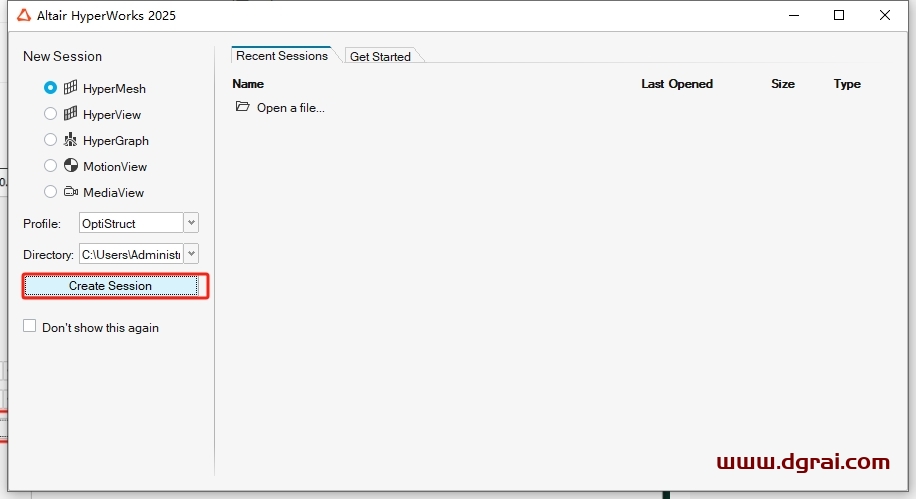The width and height of the screenshot is (916, 499).
Task: Click the HyperView product icon
Action: click(70, 113)
